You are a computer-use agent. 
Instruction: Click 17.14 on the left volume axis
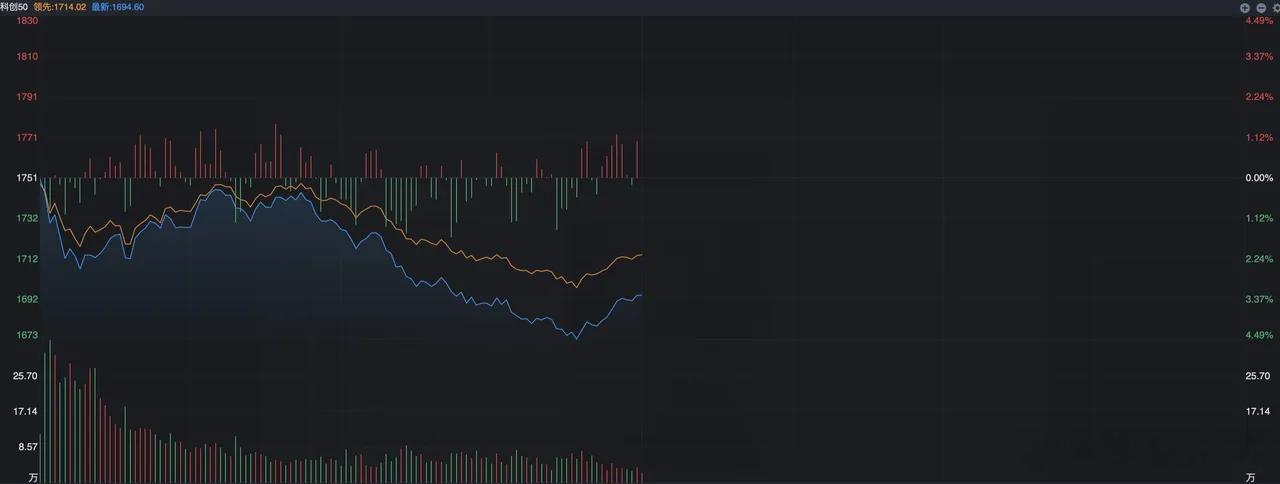tap(26, 411)
